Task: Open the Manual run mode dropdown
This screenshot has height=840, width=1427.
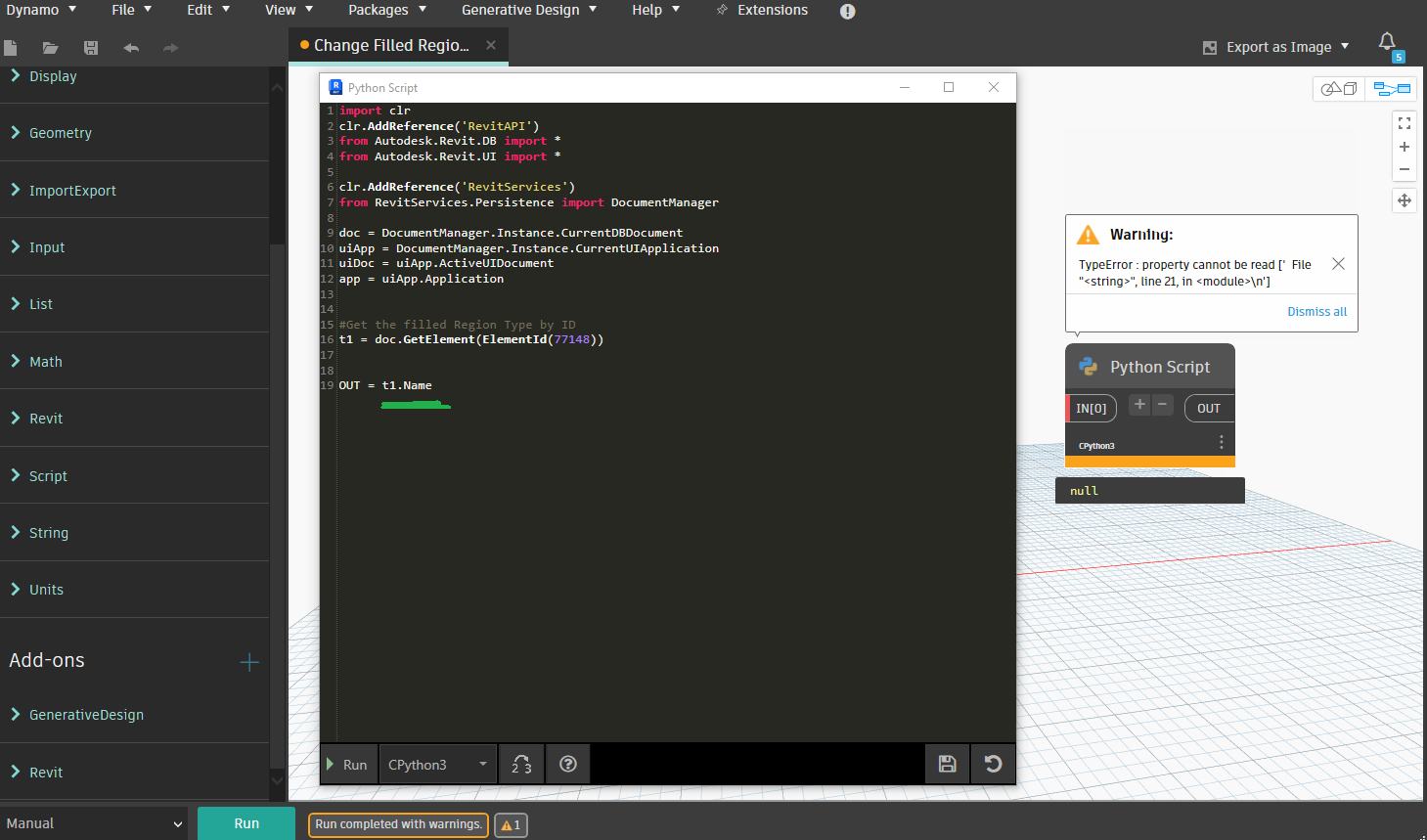Action: 94,823
